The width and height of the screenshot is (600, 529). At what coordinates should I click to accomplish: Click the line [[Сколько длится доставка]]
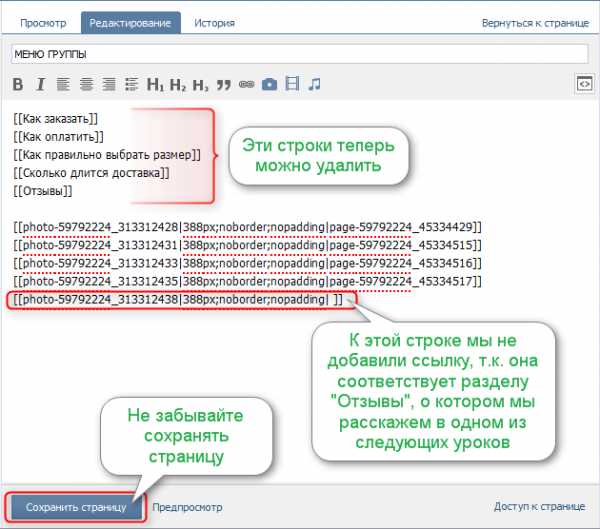pyautogui.click(x=91, y=173)
